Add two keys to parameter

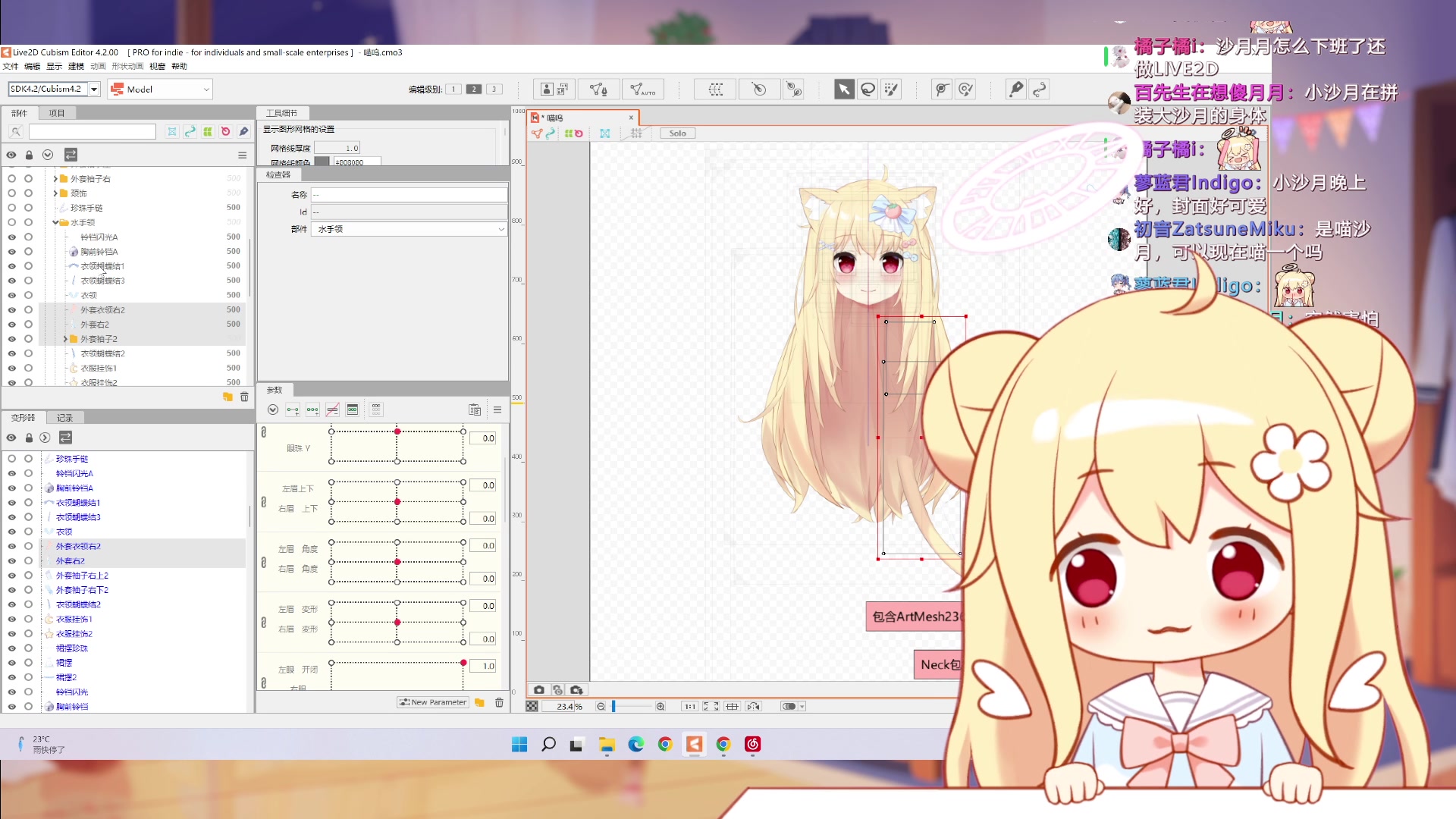[x=293, y=409]
